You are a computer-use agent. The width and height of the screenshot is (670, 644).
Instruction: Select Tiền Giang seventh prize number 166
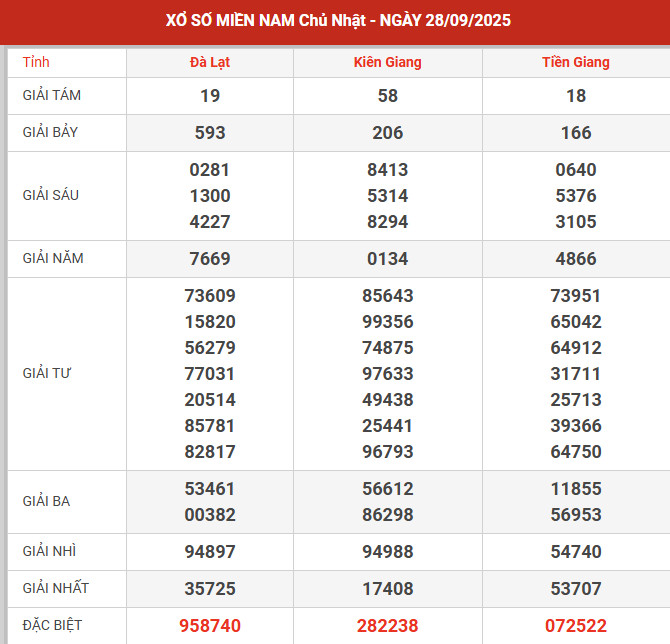[x=576, y=132]
